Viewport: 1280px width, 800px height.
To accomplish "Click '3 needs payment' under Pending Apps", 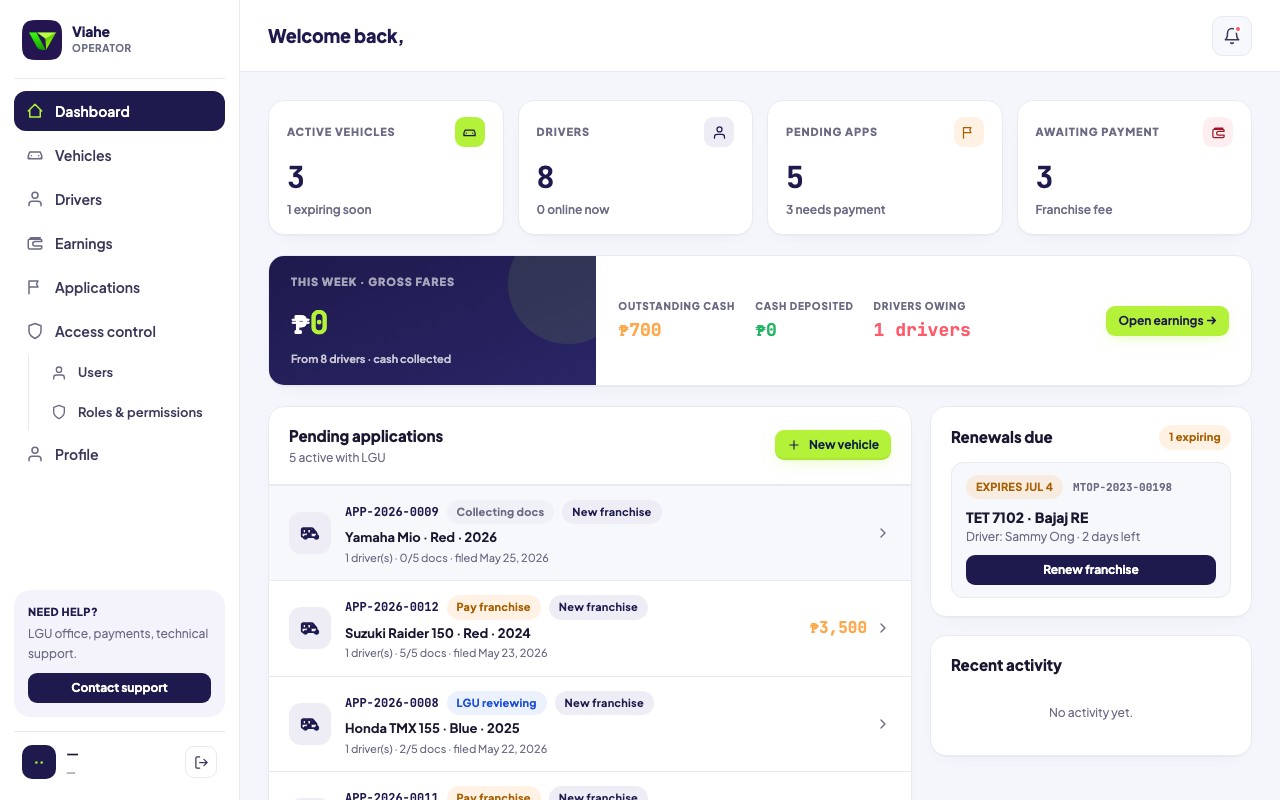I will (836, 210).
